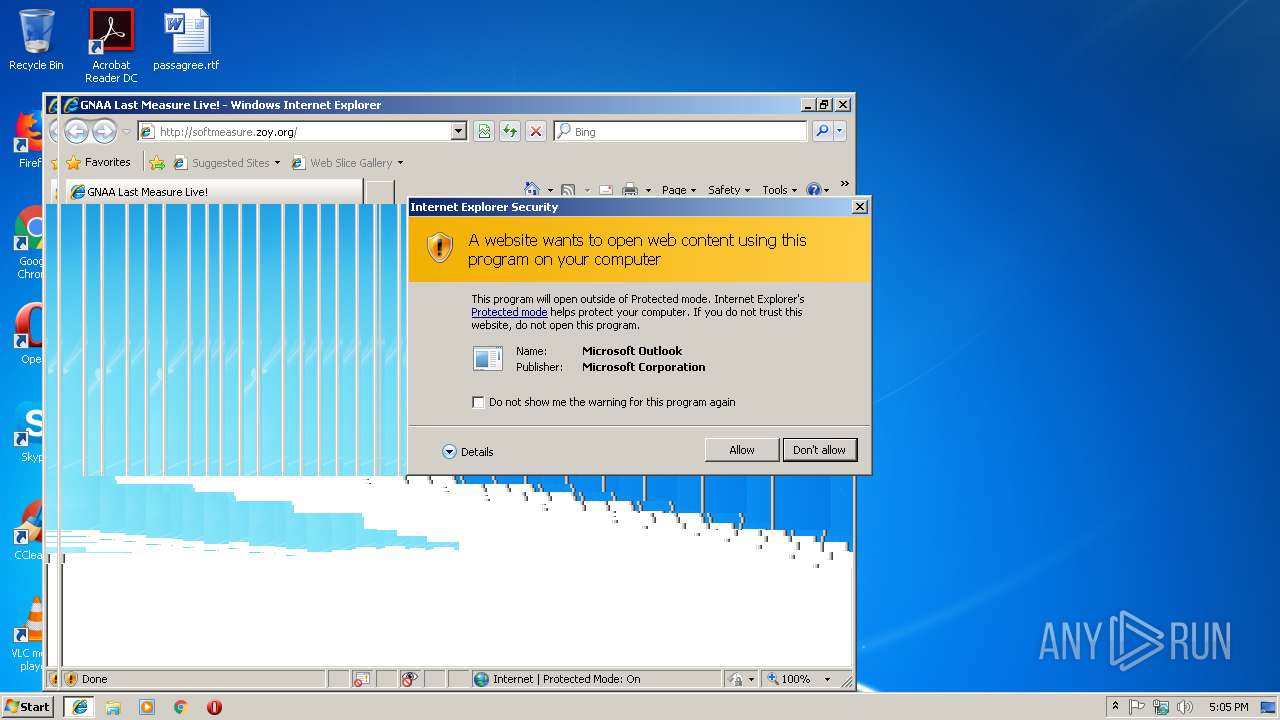Image resolution: width=1280 pixels, height=720 pixels.
Task: Click the IE Forward navigation button
Action: [104, 131]
